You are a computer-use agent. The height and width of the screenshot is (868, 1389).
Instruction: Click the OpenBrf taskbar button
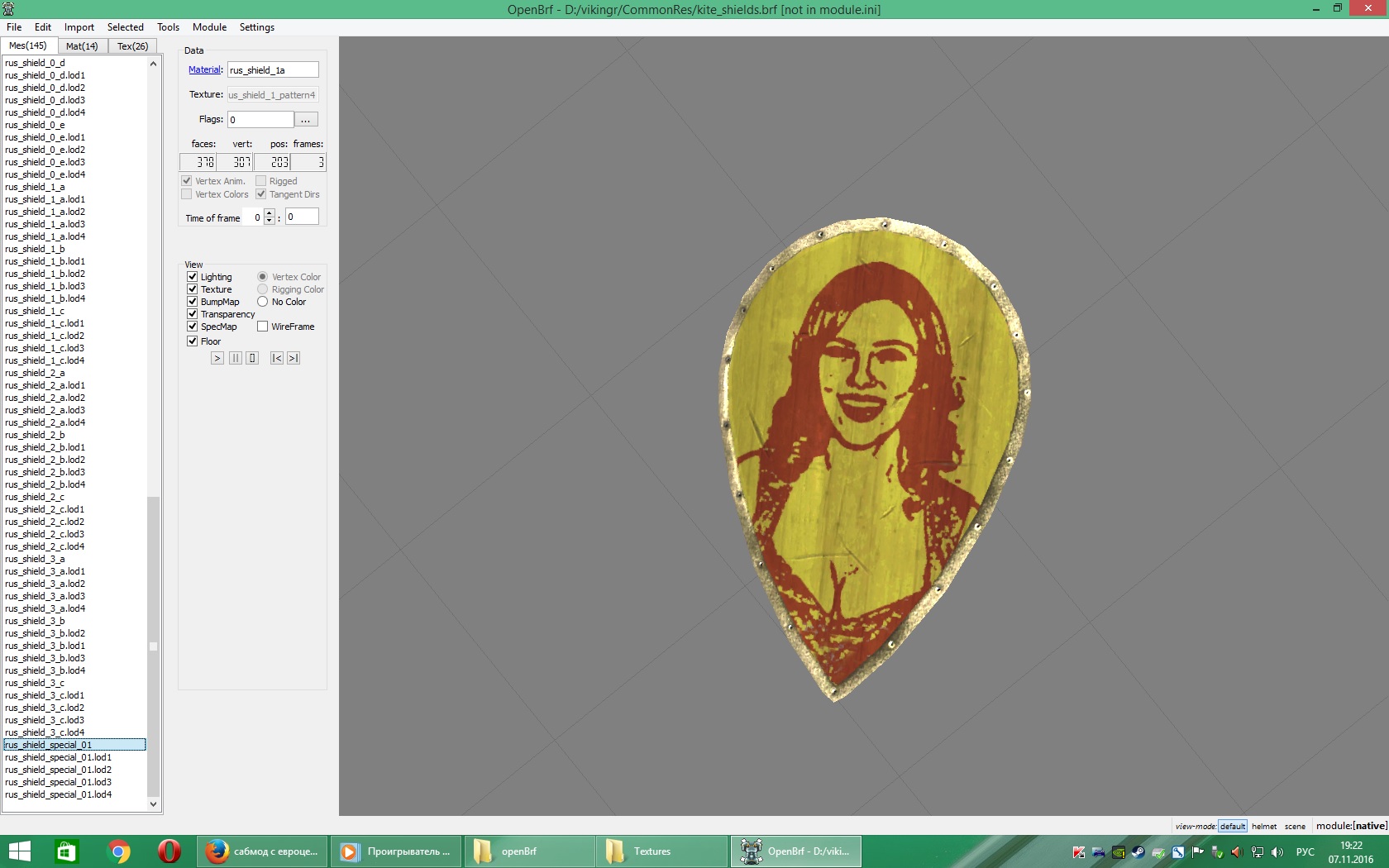(x=795, y=851)
